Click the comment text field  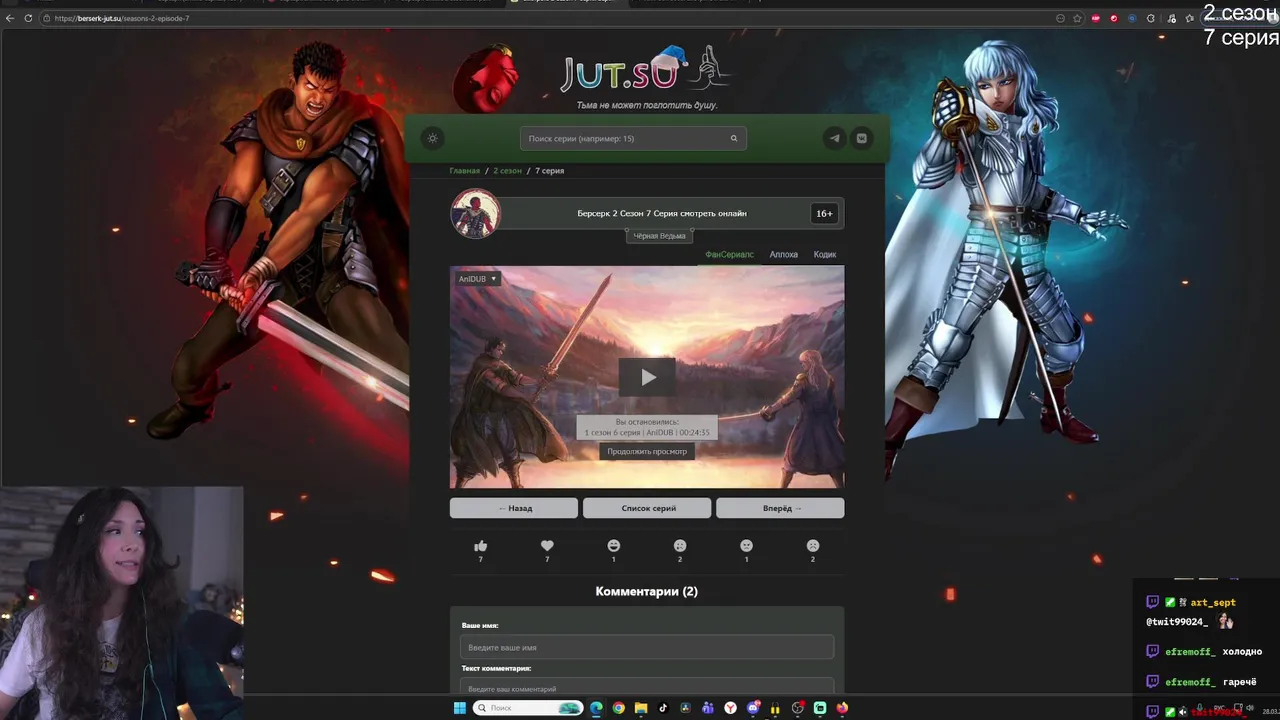(647, 688)
